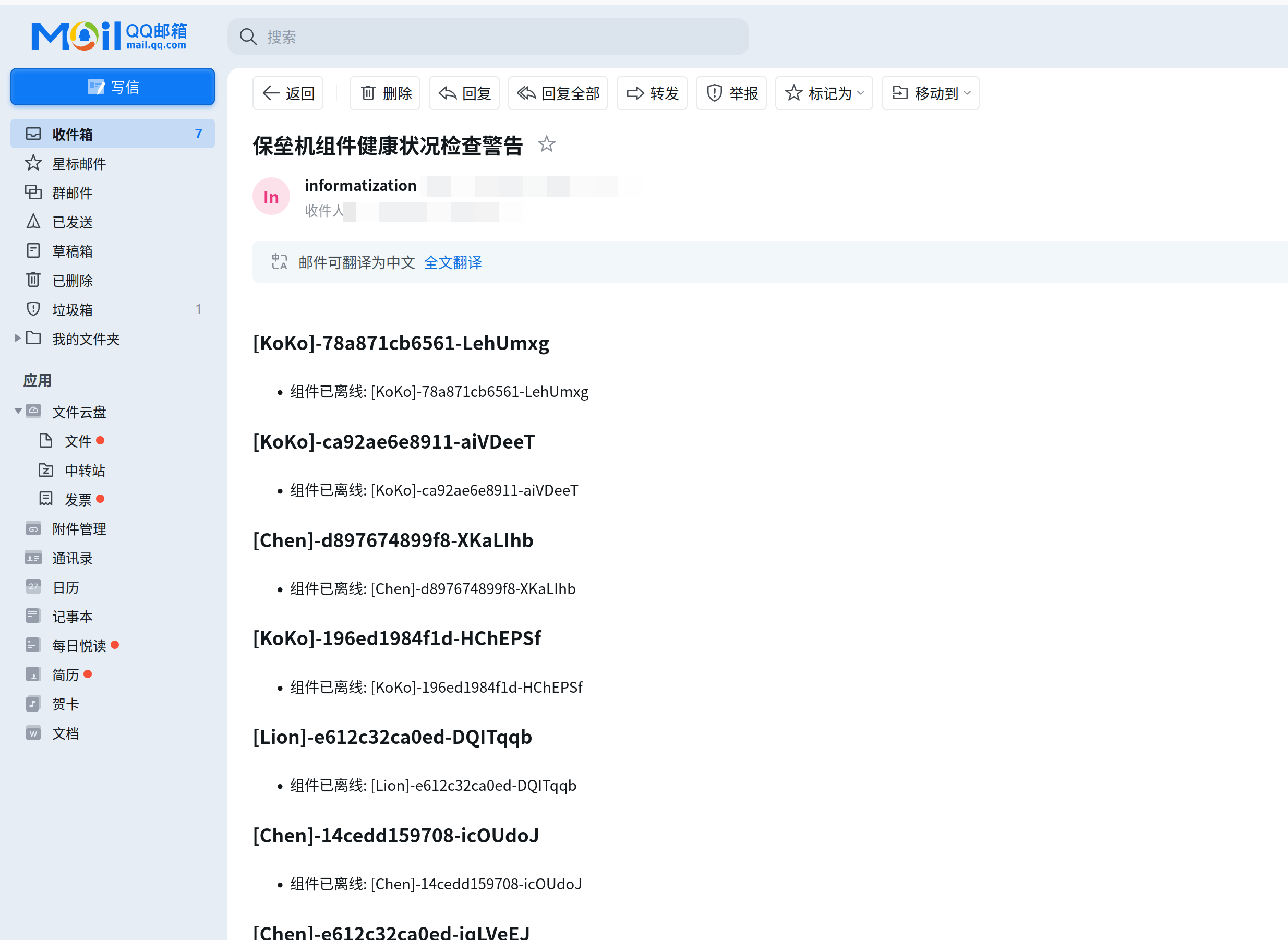Click Reply All toolbar button
Viewport: 1288px width, 940px height.
coord(558,93)
